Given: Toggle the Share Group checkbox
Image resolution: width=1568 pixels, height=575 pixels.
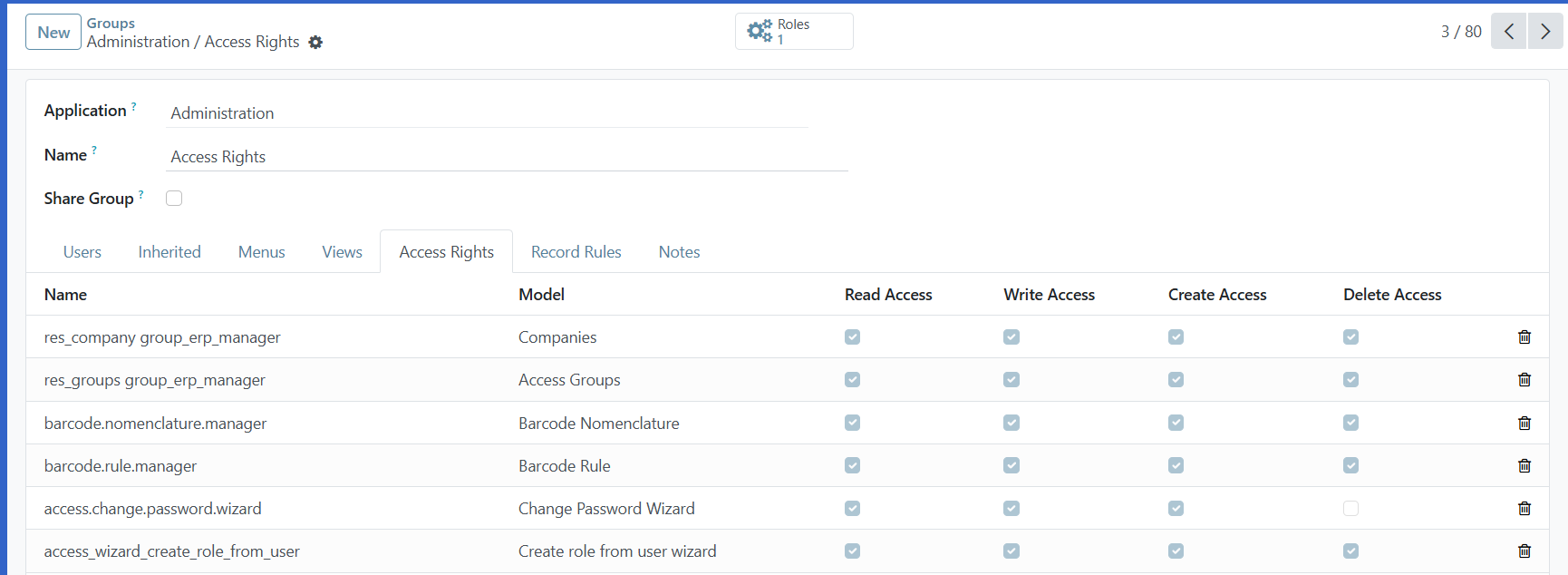Looking at the screenshot, I should 174,198.
